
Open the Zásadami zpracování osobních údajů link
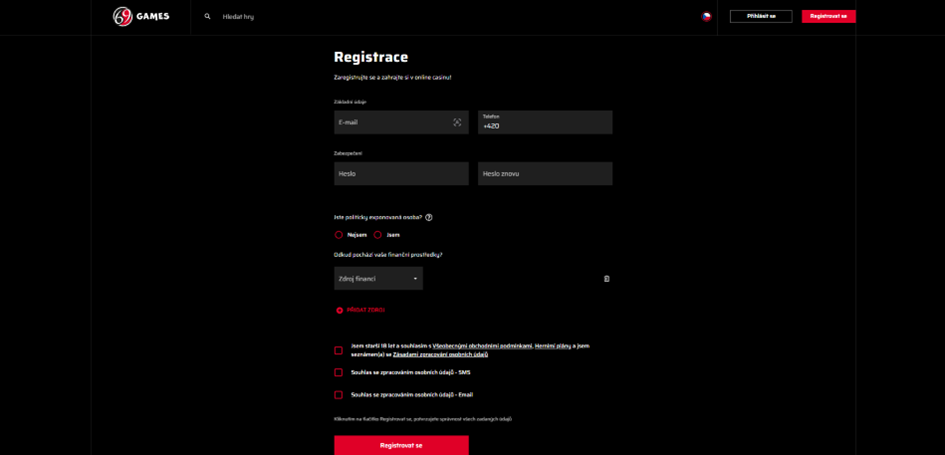coord(441,354)
